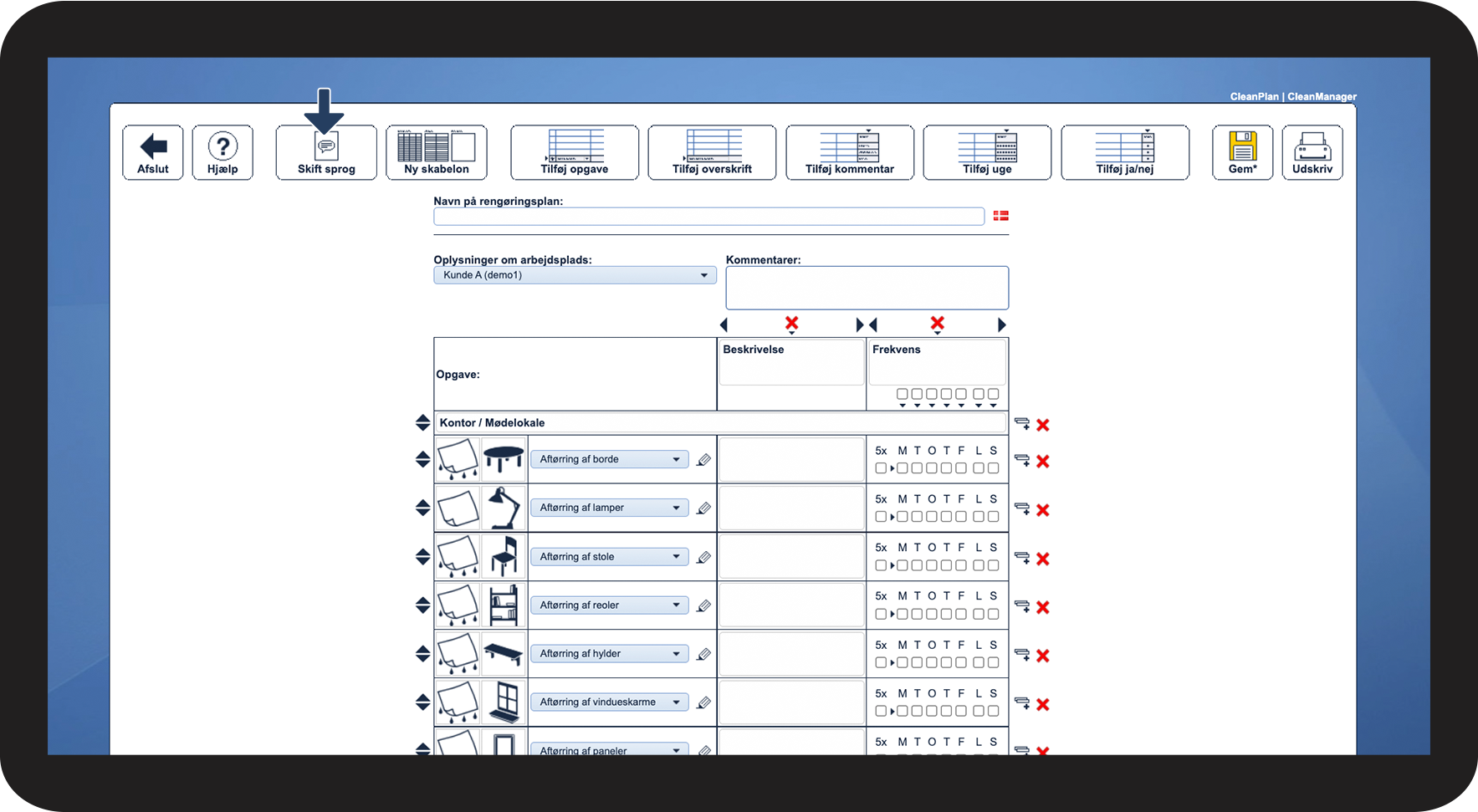Click the description cell for Aftørring af hylder
Screen dimensions: 1478x812
(791, 653)
